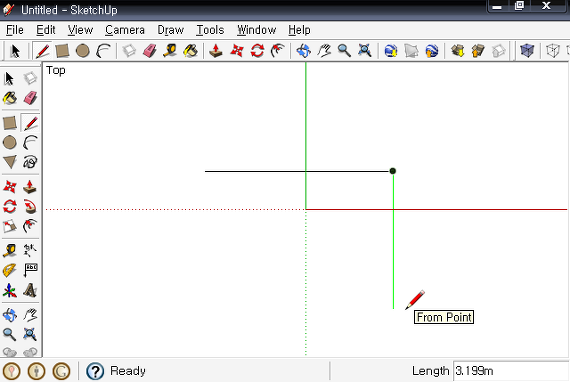Click Make Component in the horizontal toolbar
This screenshot has height=382, width=570.
click(129, 51)
